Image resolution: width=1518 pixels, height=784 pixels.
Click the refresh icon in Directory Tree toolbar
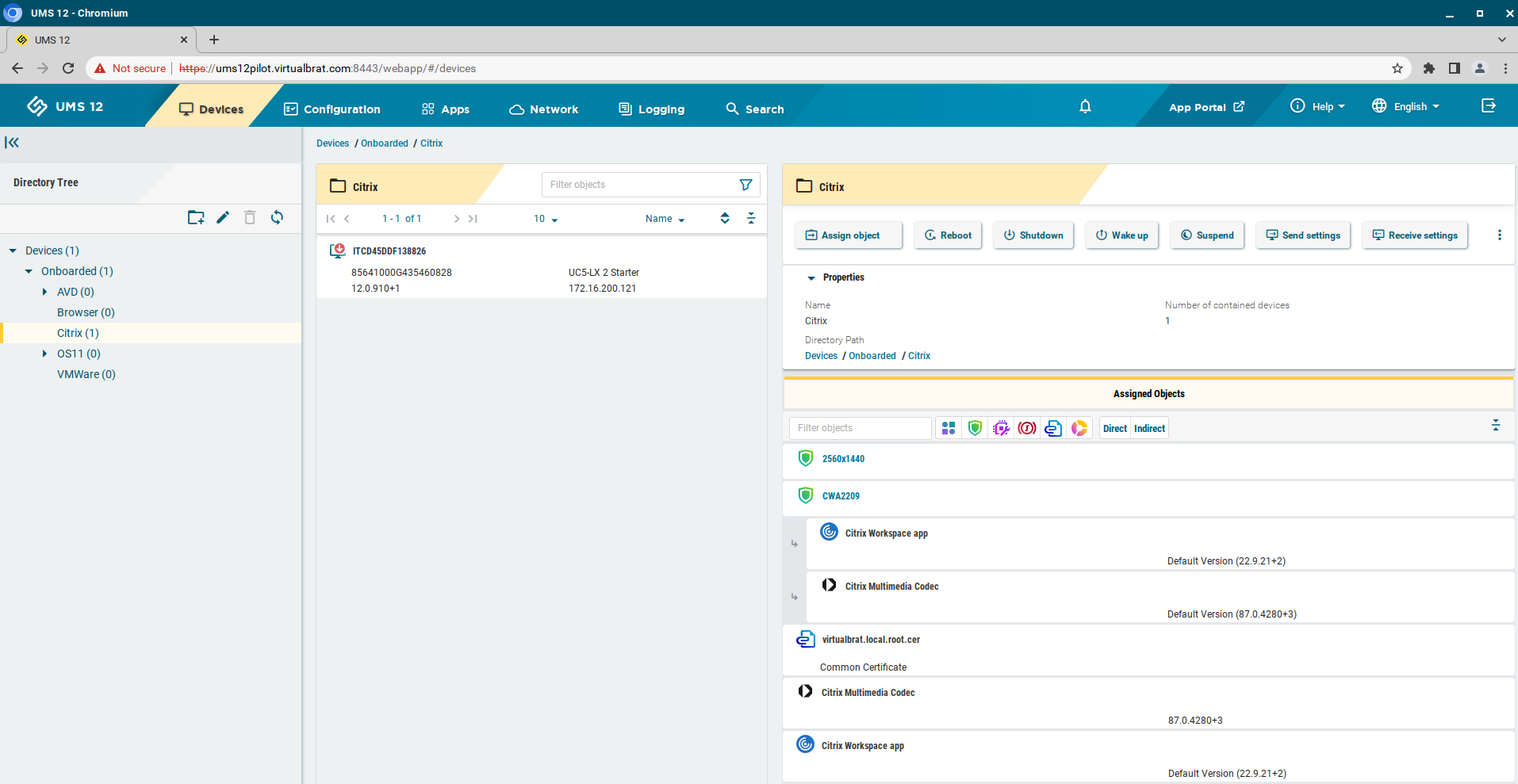pos(277,217)
